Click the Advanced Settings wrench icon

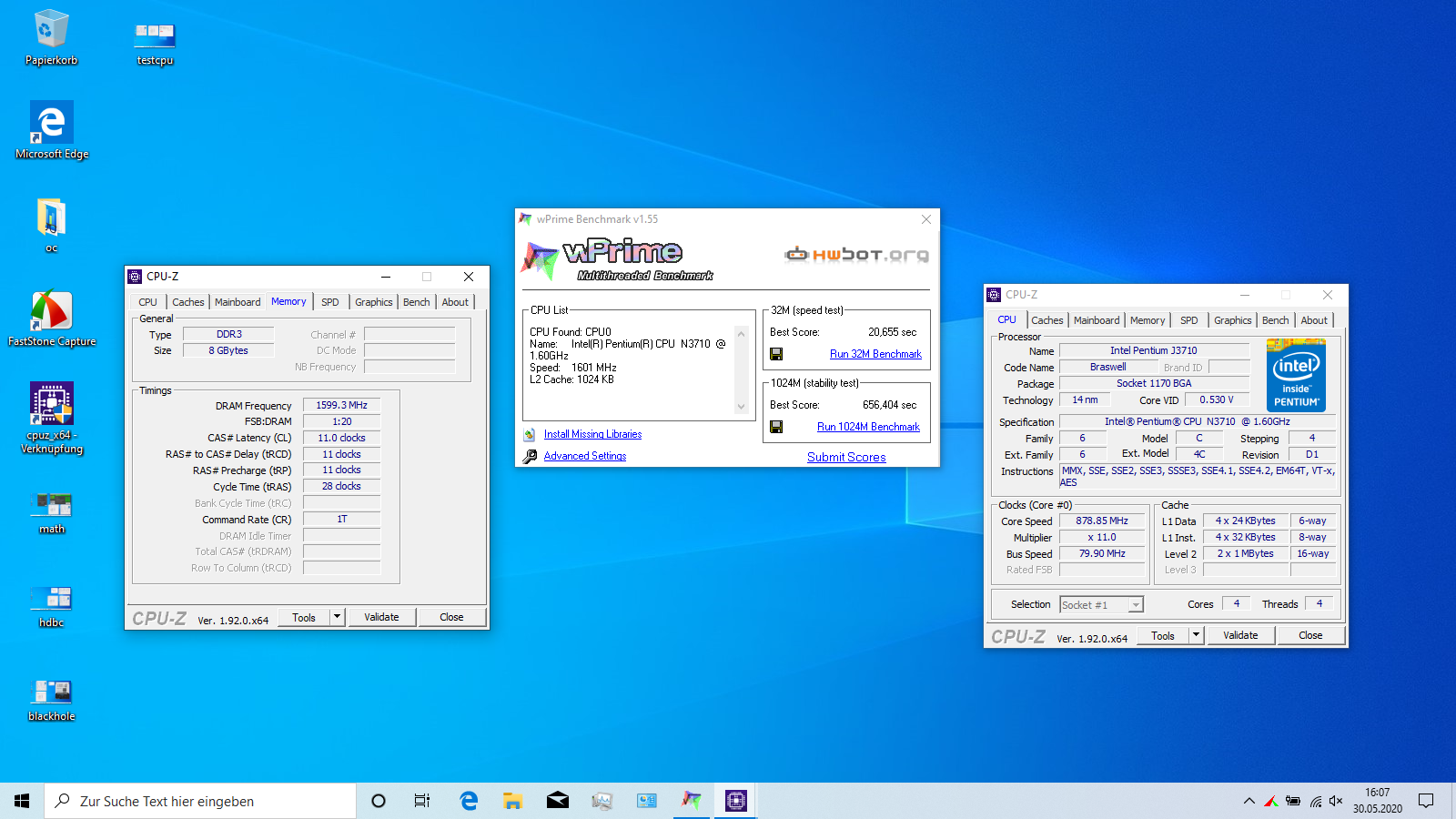(530, 457)
